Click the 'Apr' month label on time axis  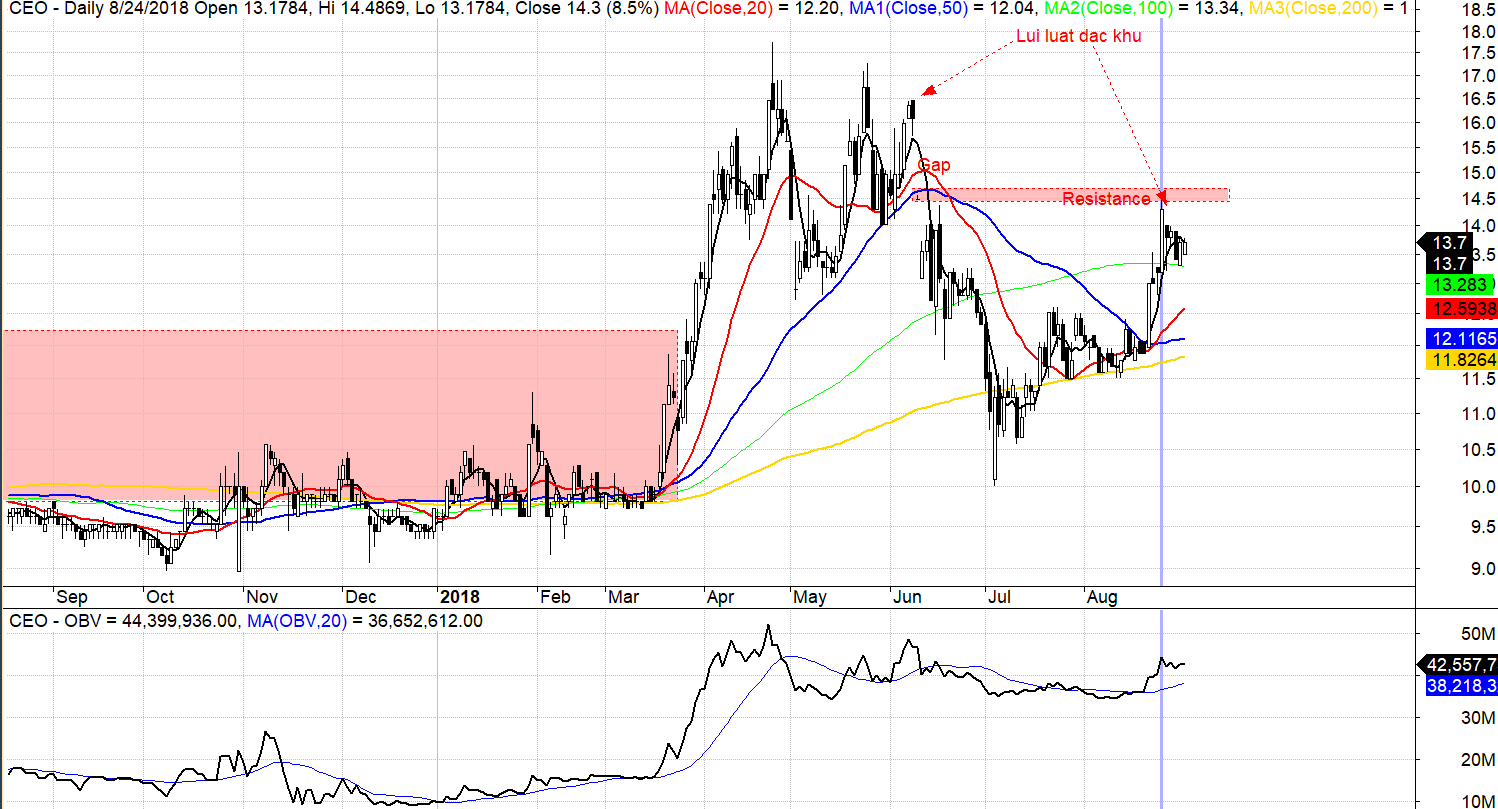(721, 597)
